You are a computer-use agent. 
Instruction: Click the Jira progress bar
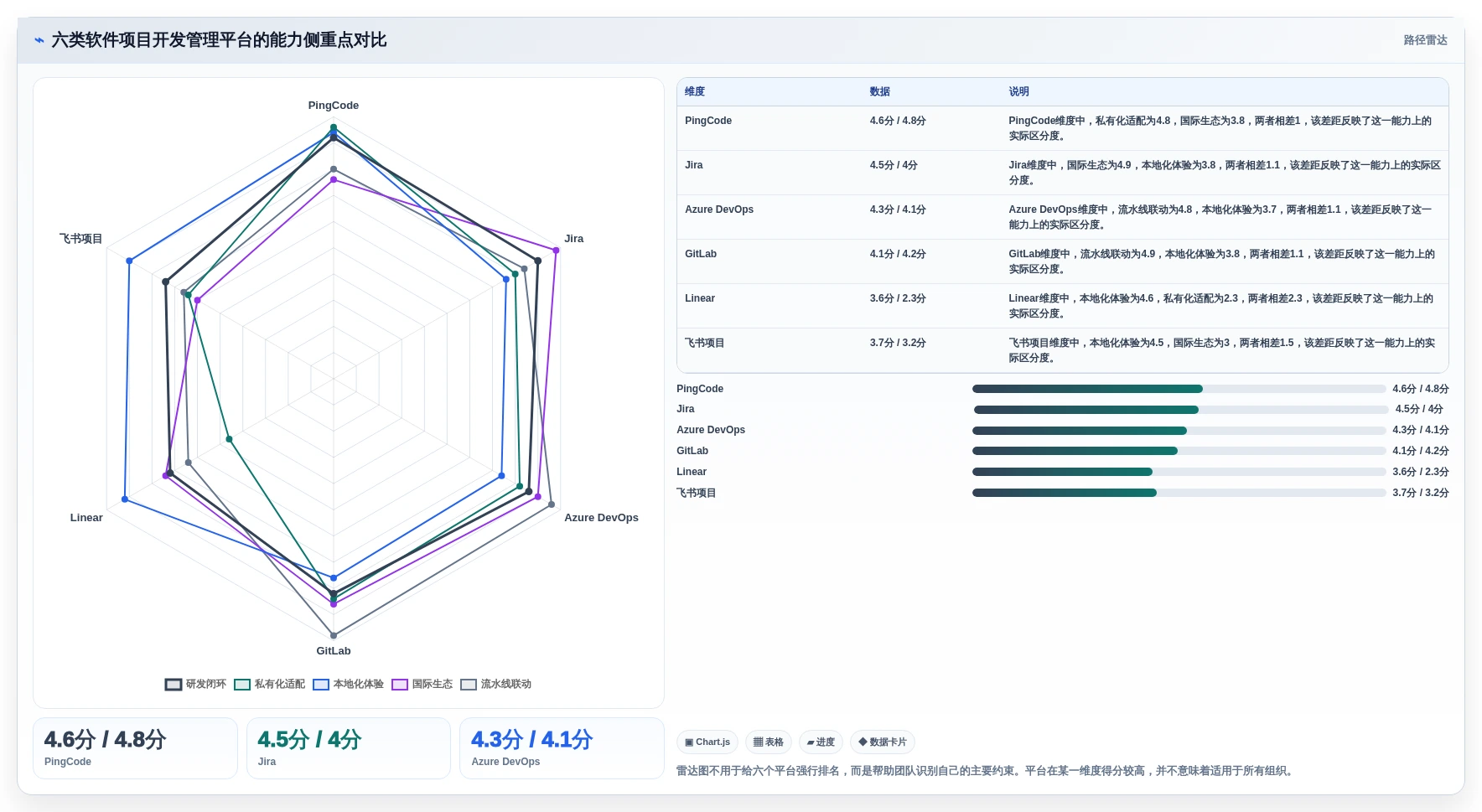click(x=1181, y=410)
